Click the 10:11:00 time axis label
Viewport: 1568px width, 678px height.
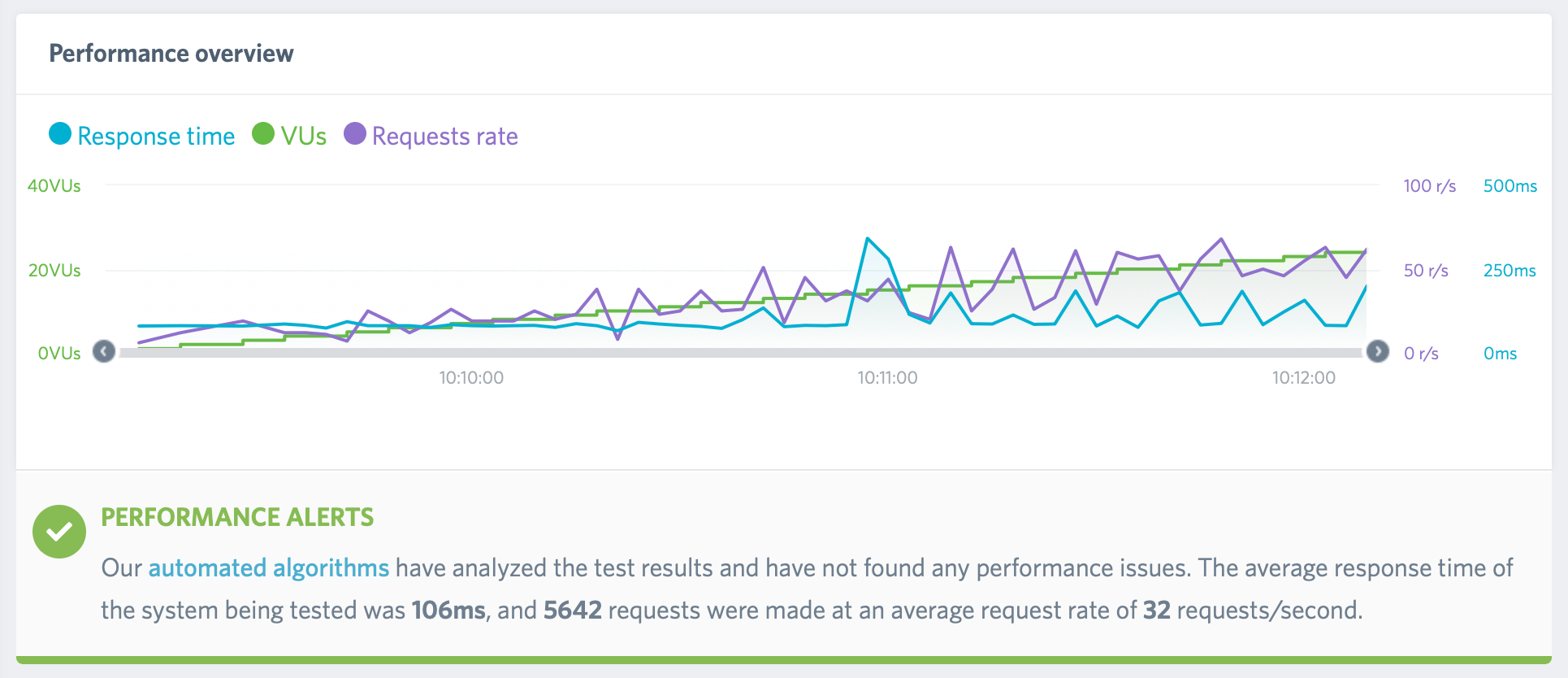click(x=887, y=377)
